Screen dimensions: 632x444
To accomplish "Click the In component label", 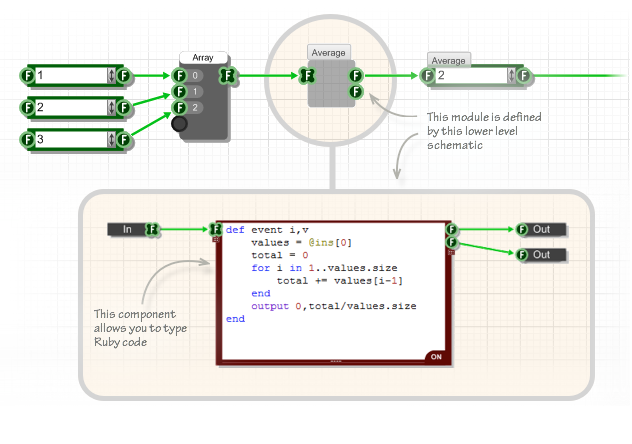I will [x=127, y=229].
